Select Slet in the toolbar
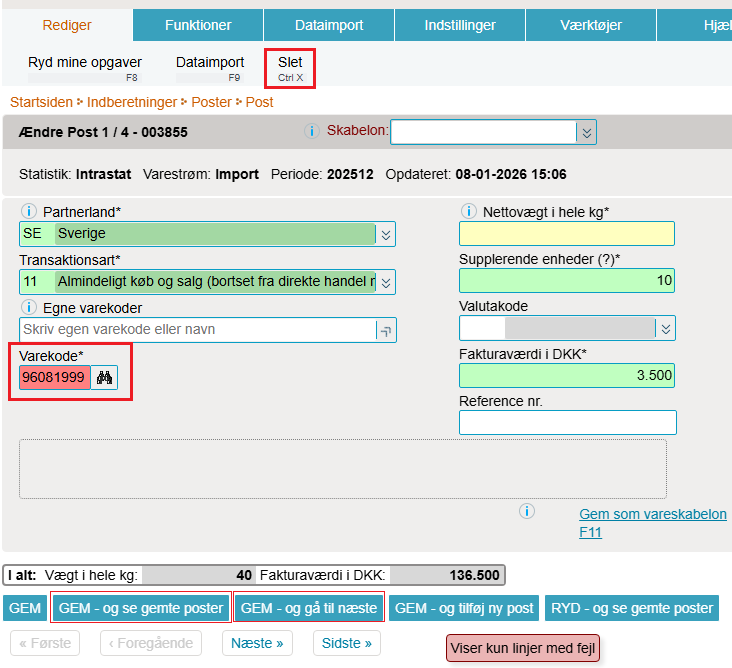 point(290,67)
